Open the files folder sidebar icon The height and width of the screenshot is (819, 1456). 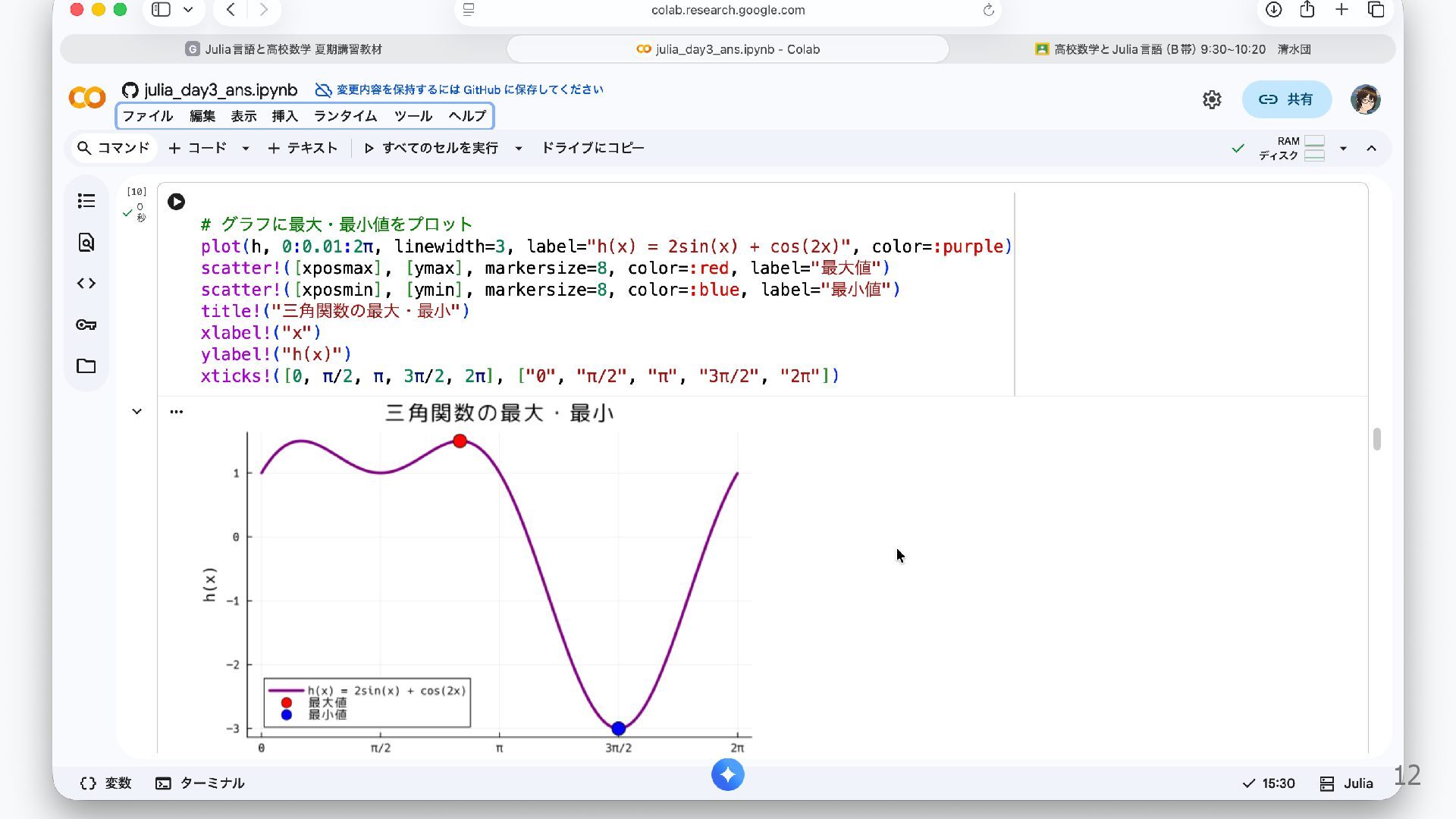tap(86, 366)
